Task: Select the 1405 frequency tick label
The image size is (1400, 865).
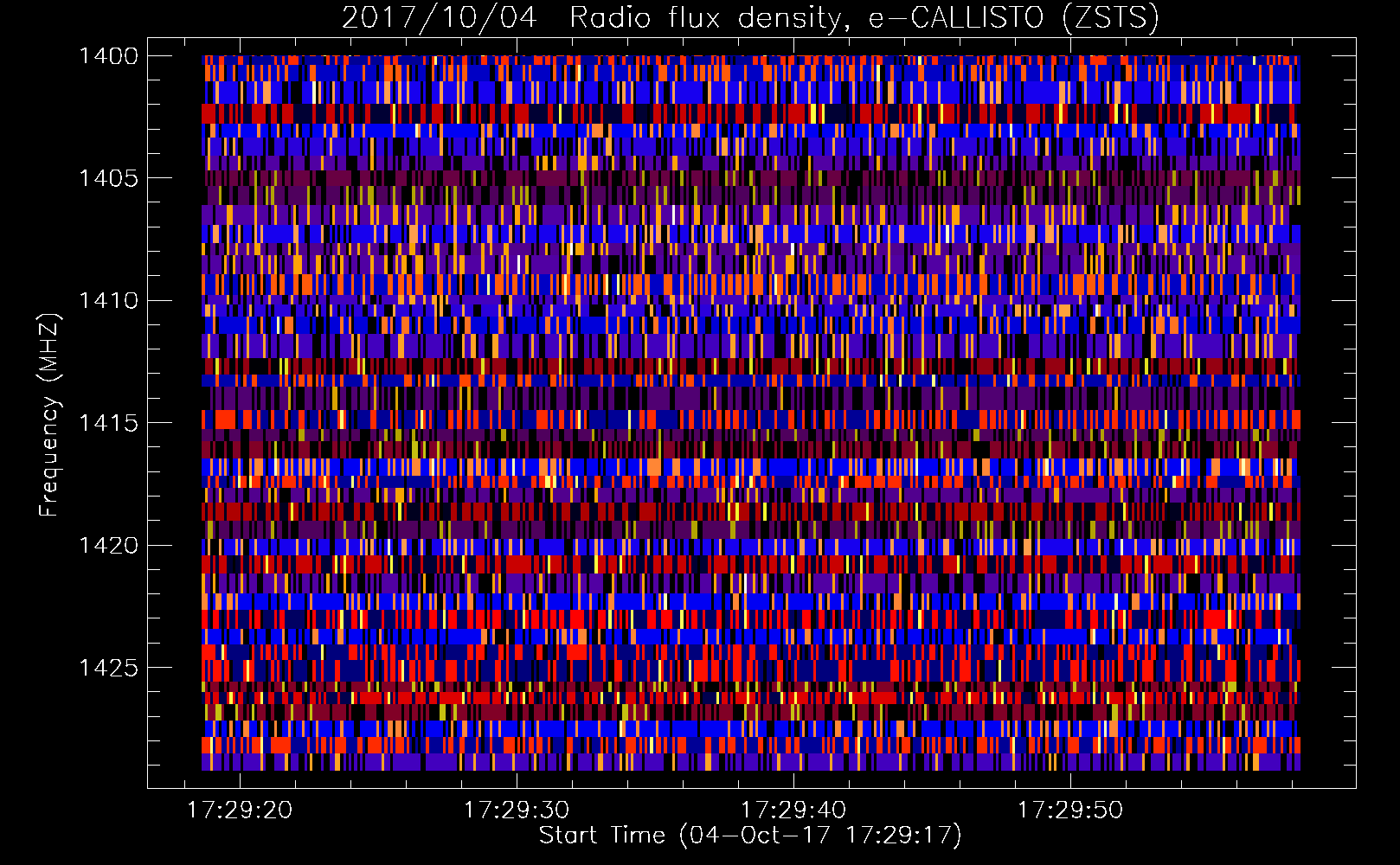Action: pos(108,178)
